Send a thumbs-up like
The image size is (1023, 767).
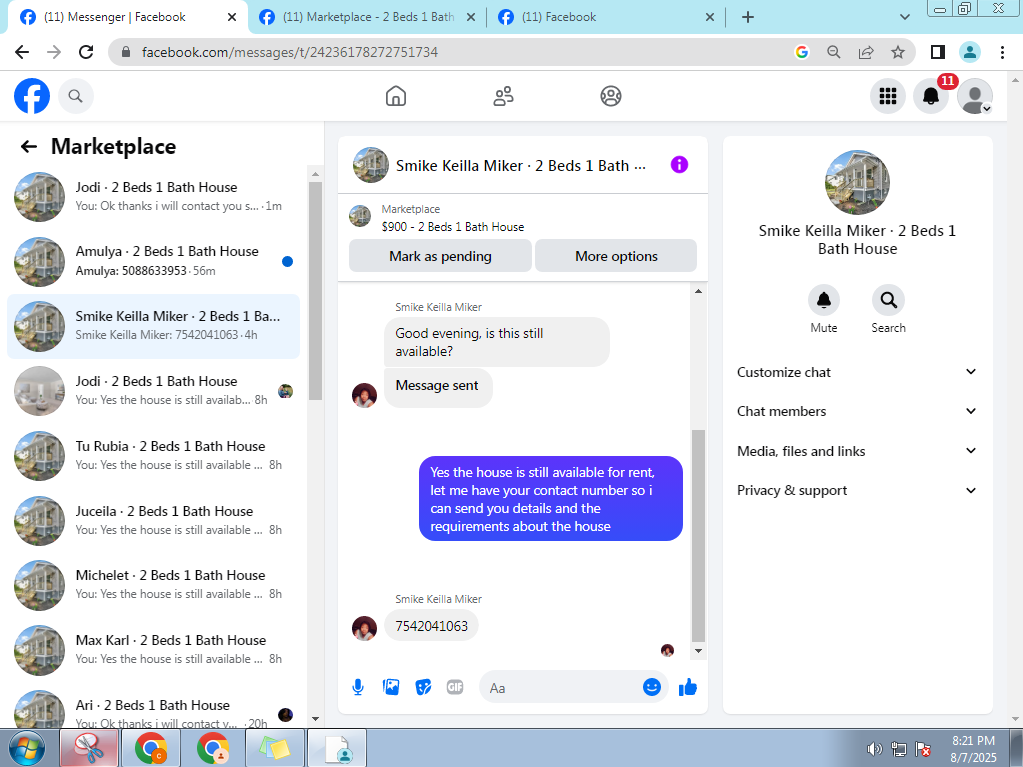click(x=688, y=687)
